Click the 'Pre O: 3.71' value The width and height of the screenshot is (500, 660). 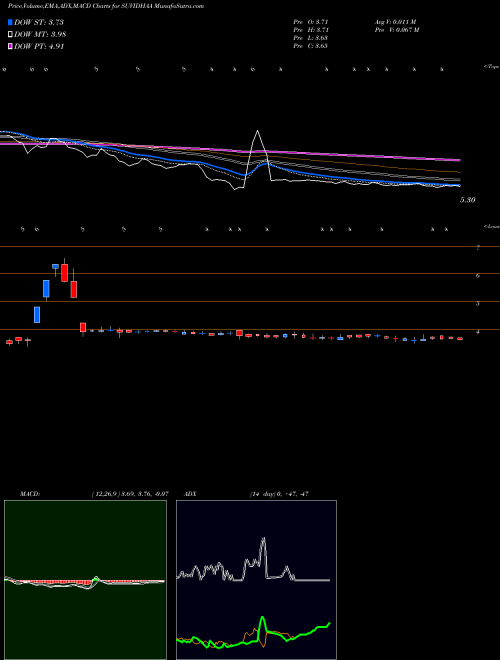(x=311, y=22)
